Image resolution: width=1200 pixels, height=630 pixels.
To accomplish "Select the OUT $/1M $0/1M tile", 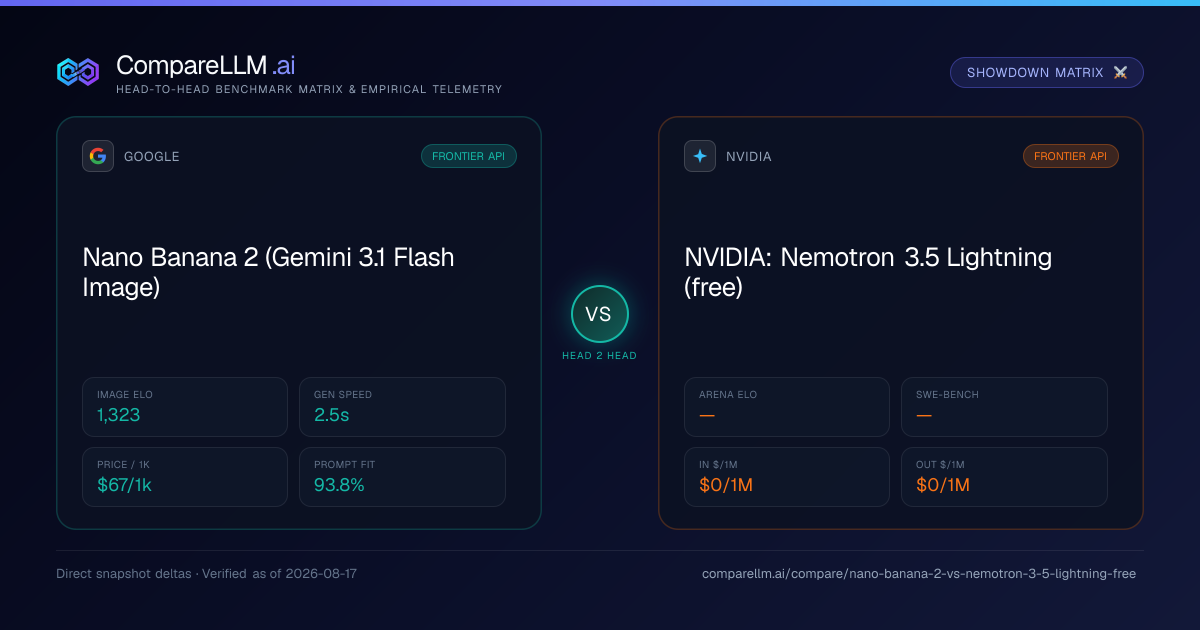I will (x=1004, y=477).
